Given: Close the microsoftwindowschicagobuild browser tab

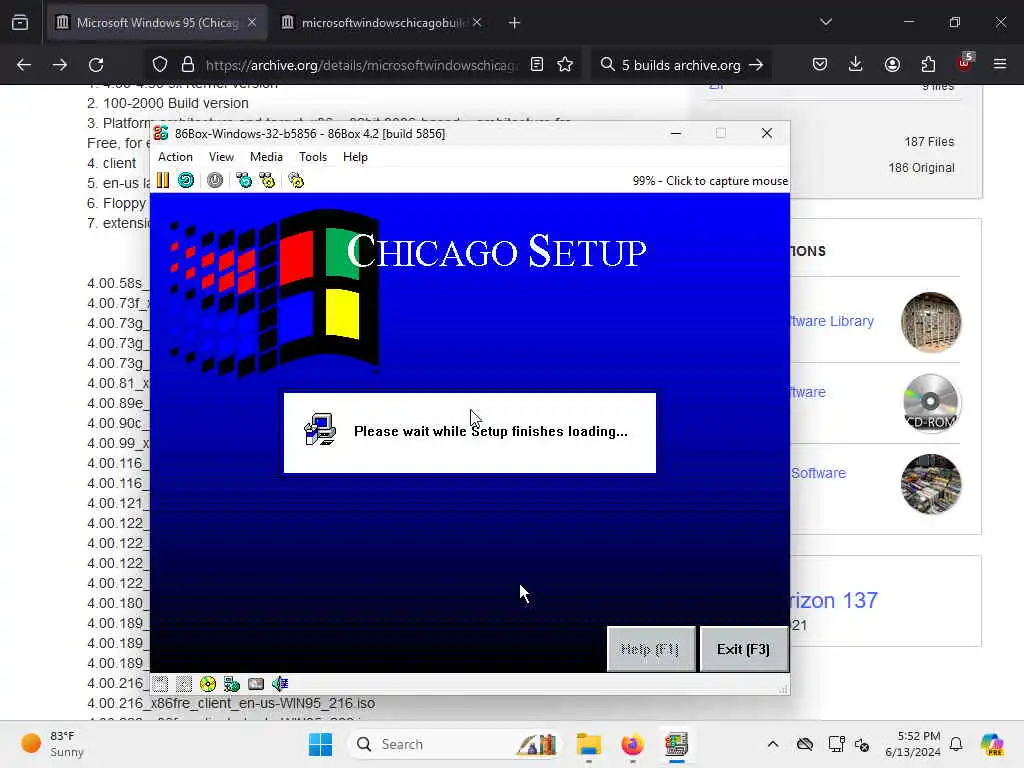Looking at the screenshot, I should 477,23.
